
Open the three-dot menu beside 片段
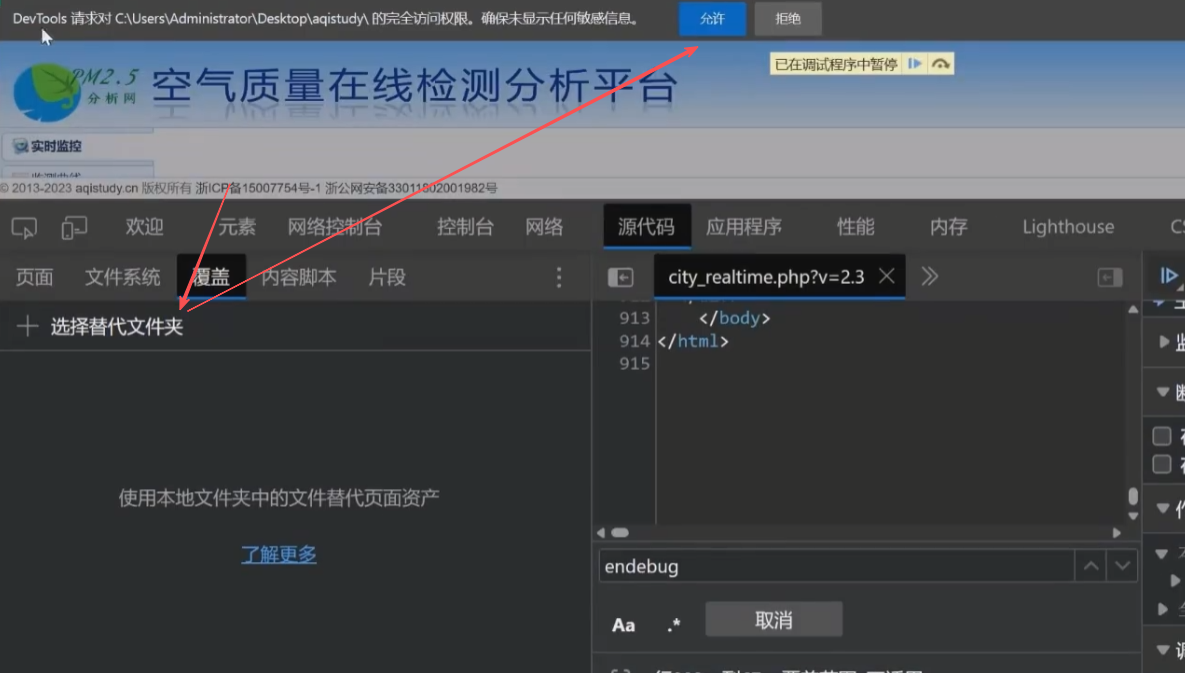(x=558, y=277)
